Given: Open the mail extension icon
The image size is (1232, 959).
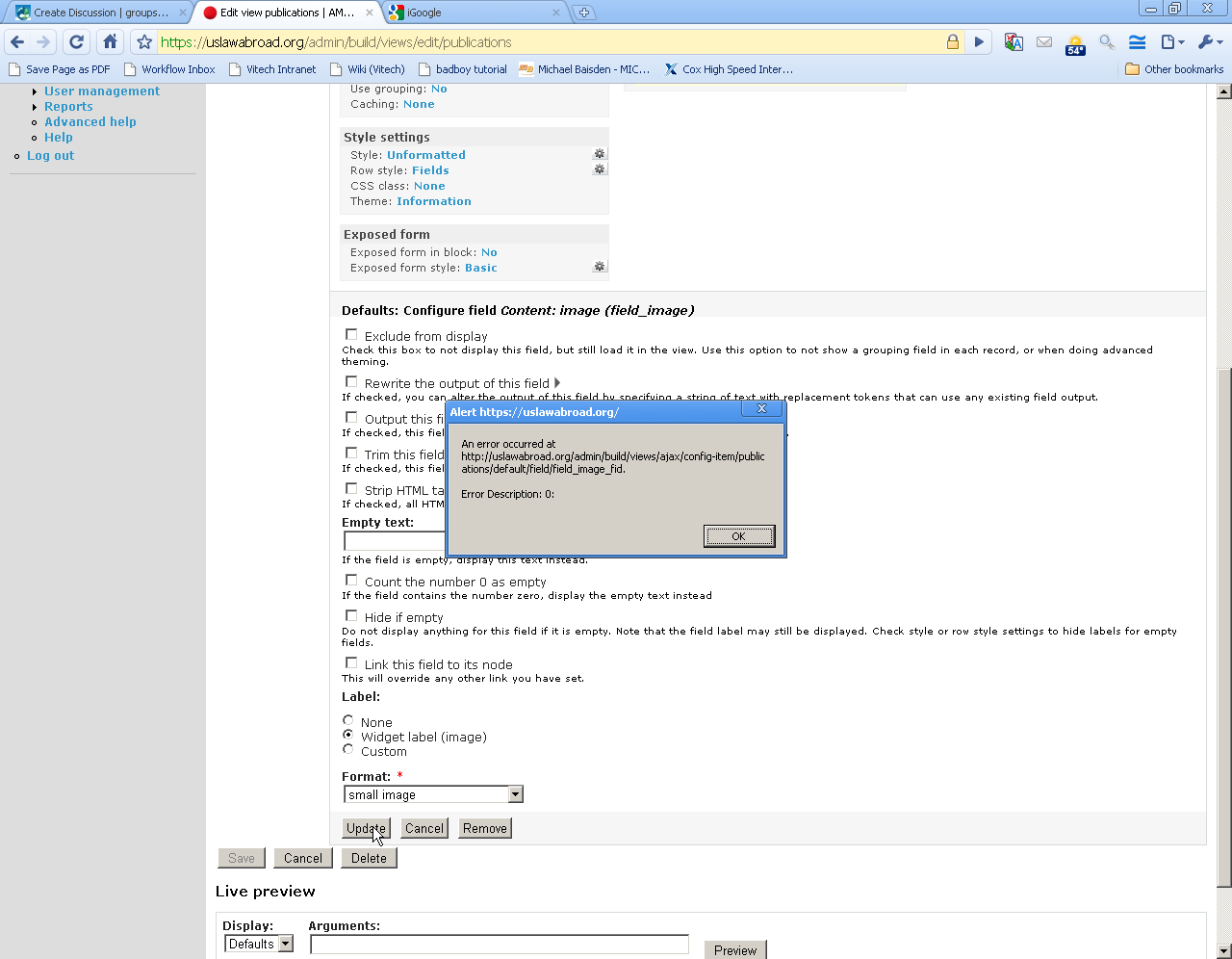Looking at the screenshot, I should [1044, 42].
